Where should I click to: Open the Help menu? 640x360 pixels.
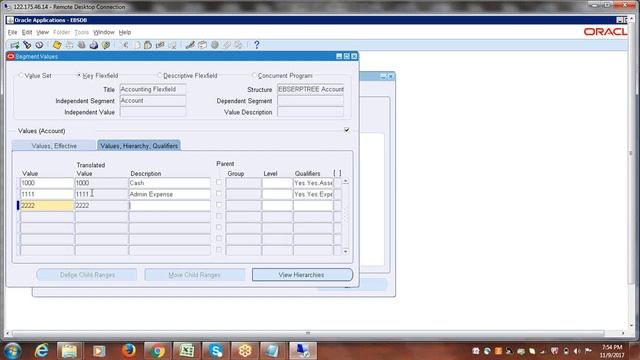125,32
